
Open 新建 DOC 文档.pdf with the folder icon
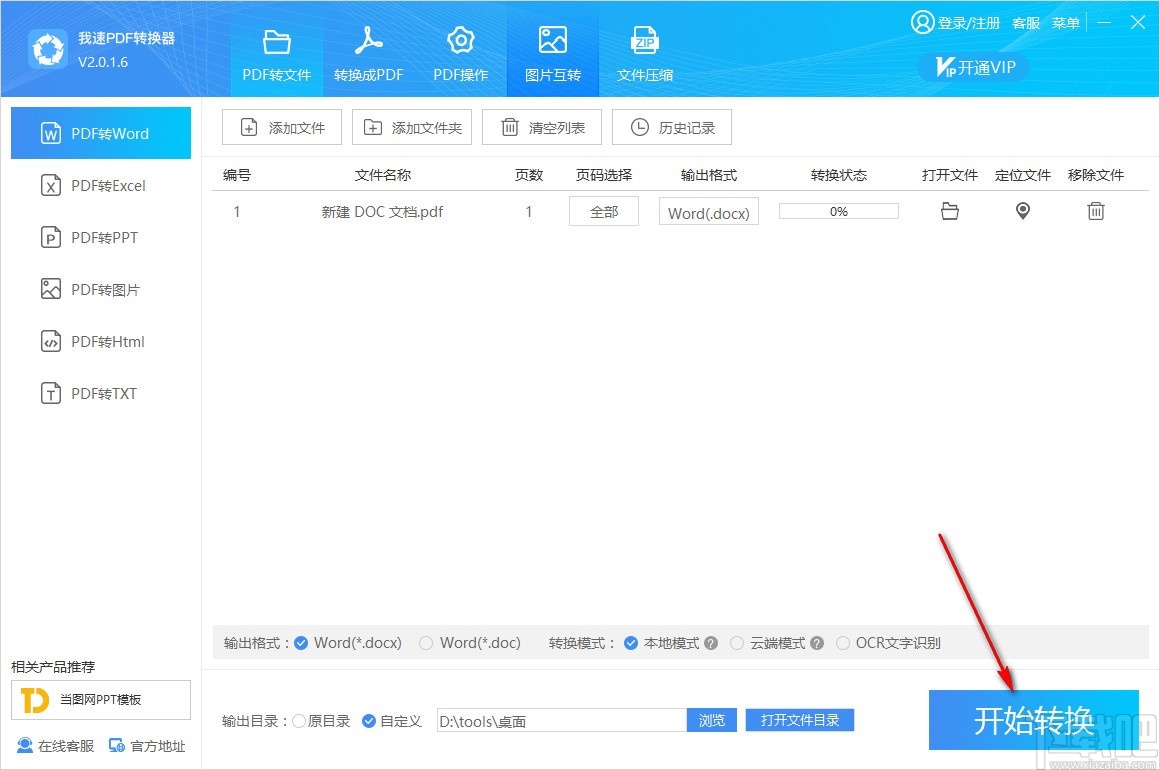[949, 211]
